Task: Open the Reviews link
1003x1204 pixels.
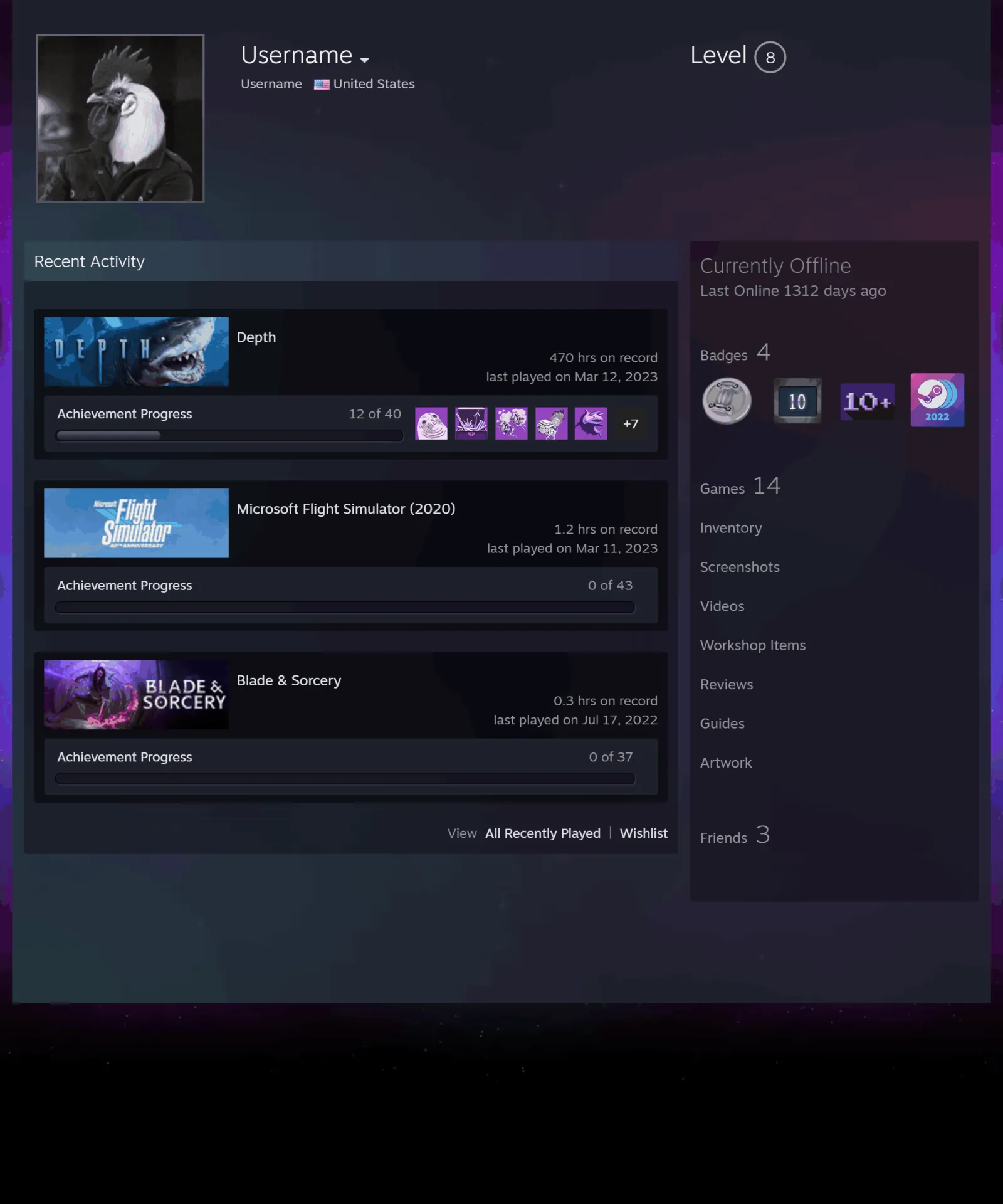Action: pyautogui.click(x=727, y=685)
